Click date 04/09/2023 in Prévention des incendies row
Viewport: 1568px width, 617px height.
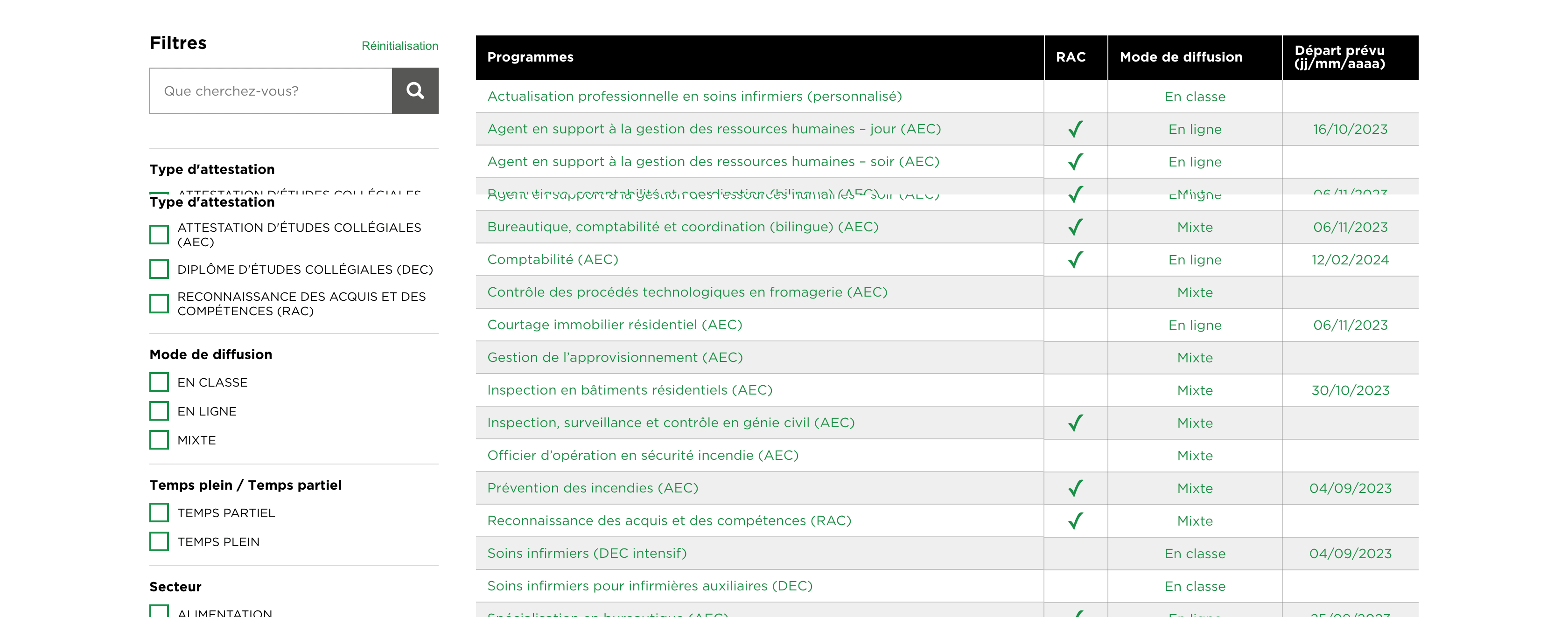click(1350, 488)
